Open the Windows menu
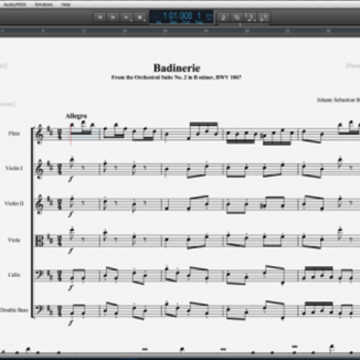This screenshot has height=360, width=360. point(43,5)
